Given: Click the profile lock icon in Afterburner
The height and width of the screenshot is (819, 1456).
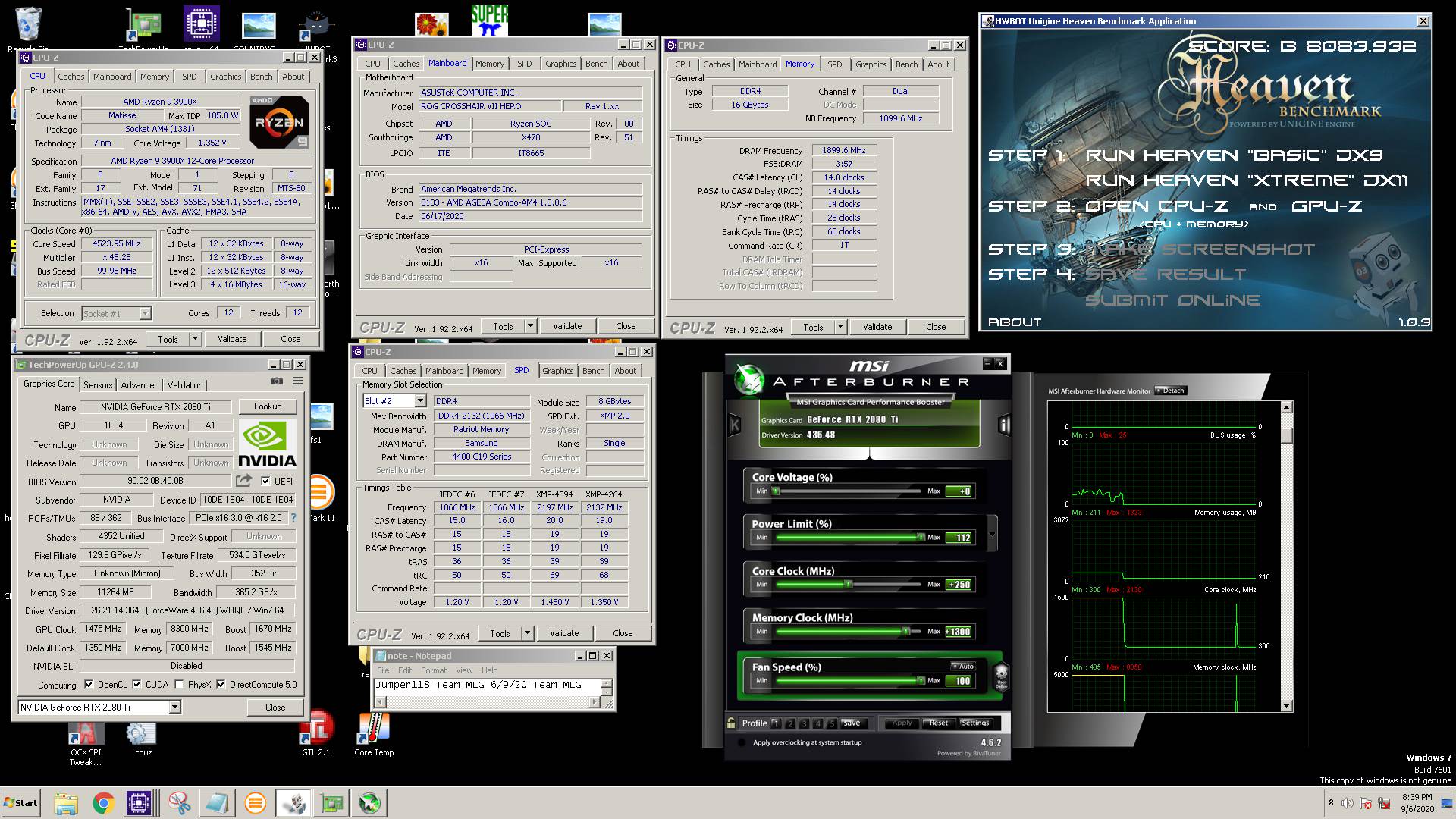Looking at the screenshot, I should coord(731,723).
